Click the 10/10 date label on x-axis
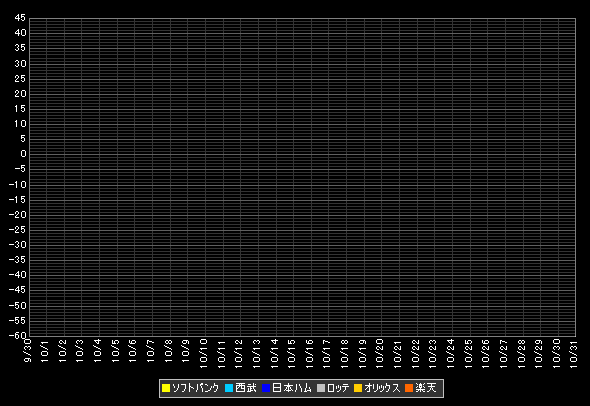 tap(204, 353)
